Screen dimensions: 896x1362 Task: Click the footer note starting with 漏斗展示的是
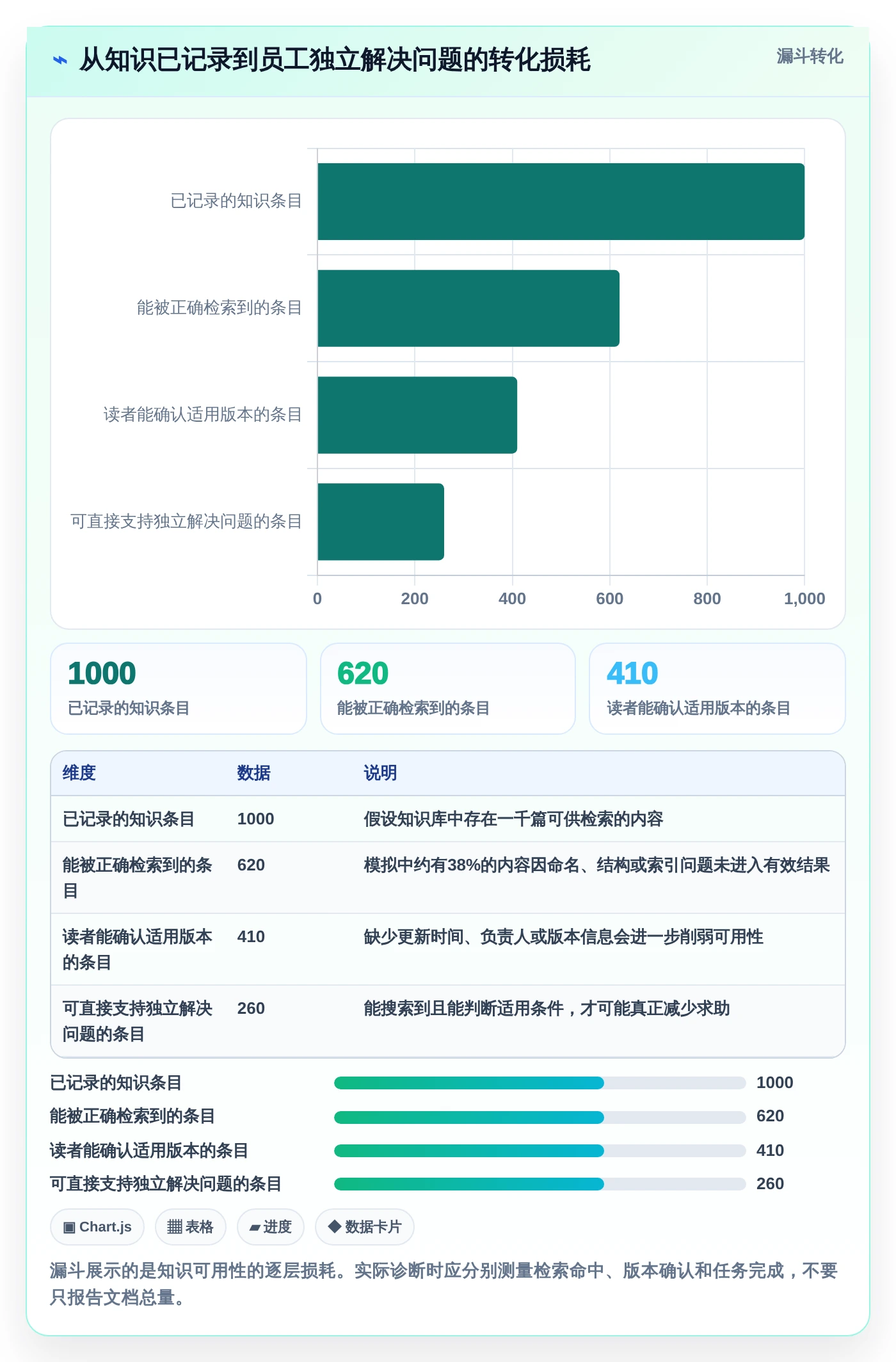pos(444,1284)
